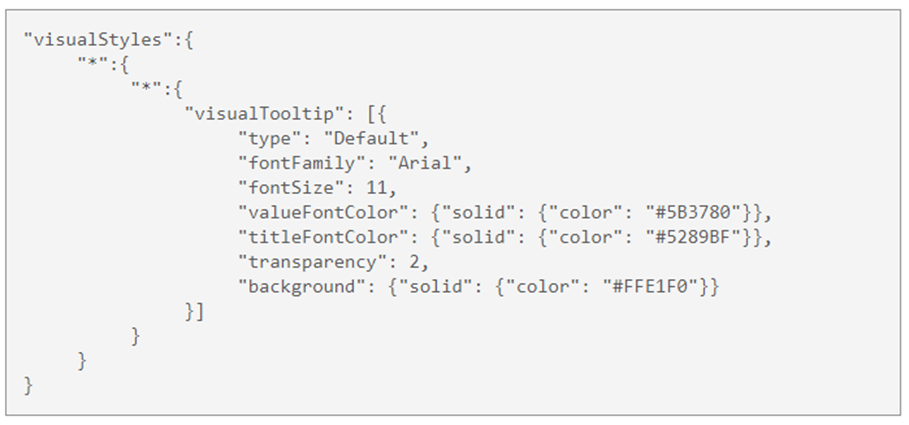
Task: Click the "visualStyles" key text
Action: [99, 41]
